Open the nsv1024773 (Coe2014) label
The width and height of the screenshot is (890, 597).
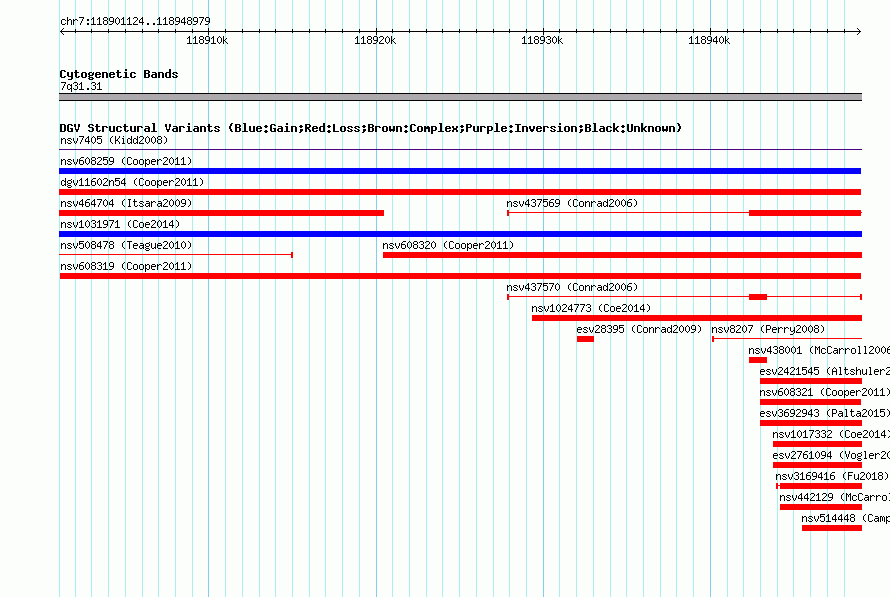click(x=591, y=308)
